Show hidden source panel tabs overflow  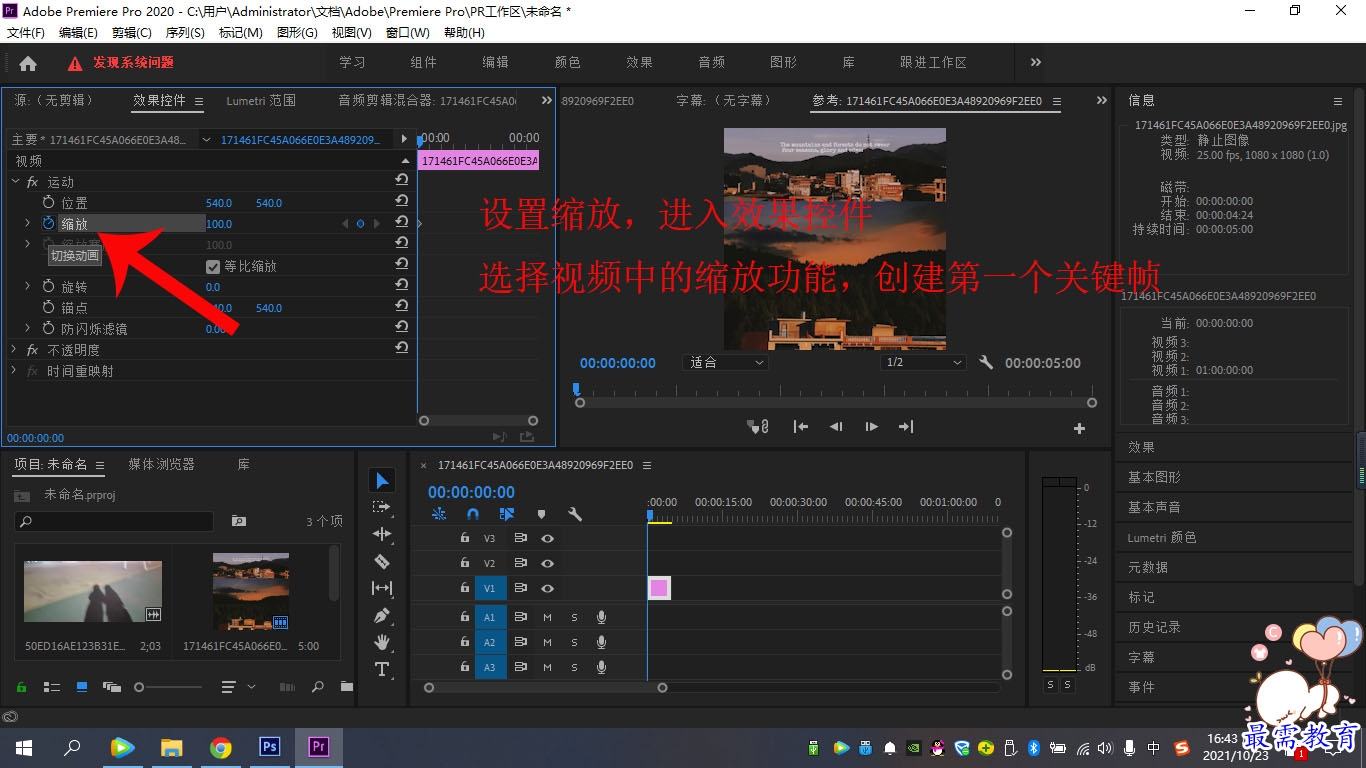click(546, 100)
